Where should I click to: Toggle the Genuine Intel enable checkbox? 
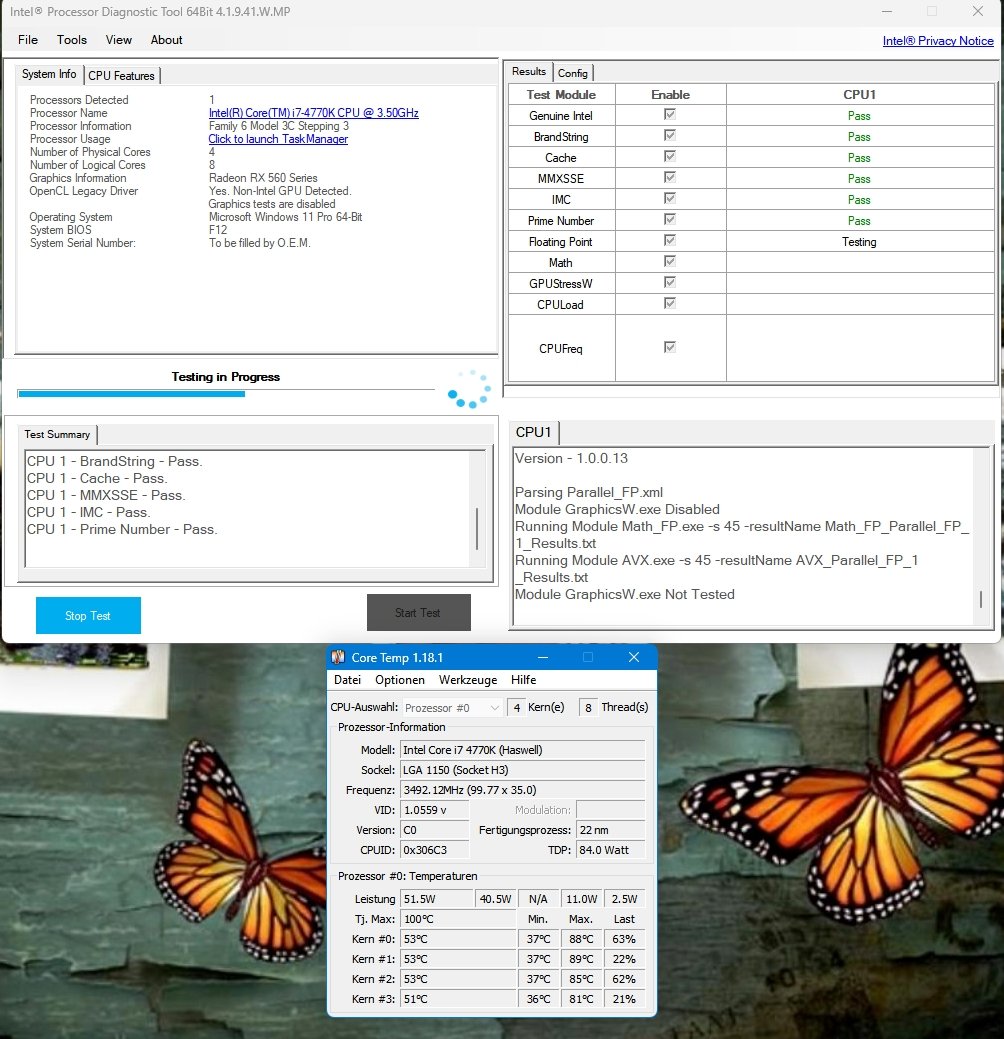tap(670, 115)
